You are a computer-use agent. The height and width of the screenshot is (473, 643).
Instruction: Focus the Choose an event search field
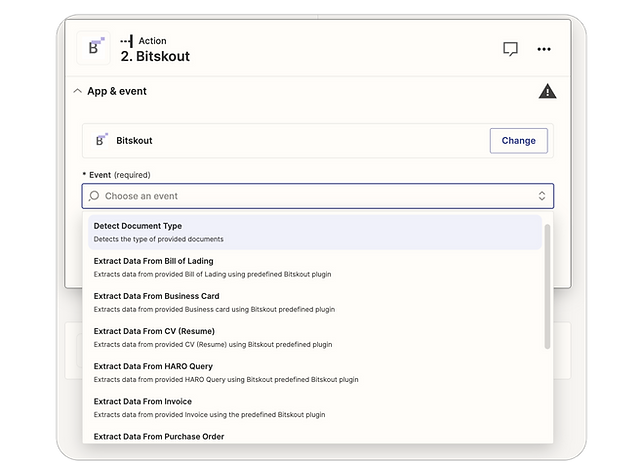[317, 196]
